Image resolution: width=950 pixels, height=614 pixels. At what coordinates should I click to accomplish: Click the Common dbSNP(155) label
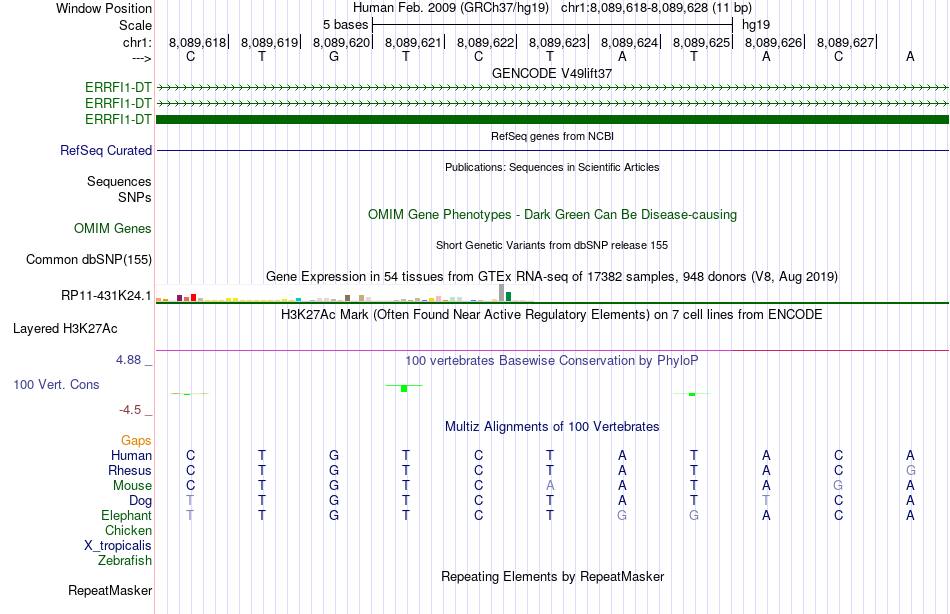click(89, 259)
